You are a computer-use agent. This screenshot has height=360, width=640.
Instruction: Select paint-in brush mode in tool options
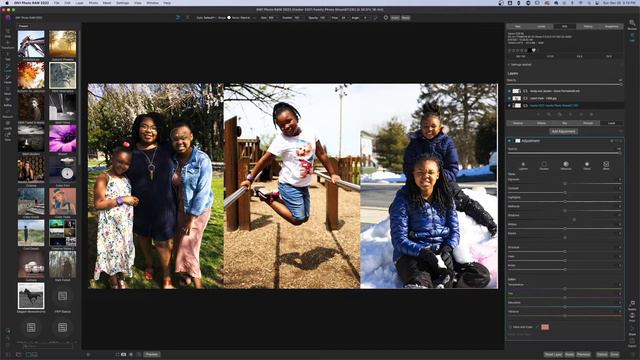point(178,18)
